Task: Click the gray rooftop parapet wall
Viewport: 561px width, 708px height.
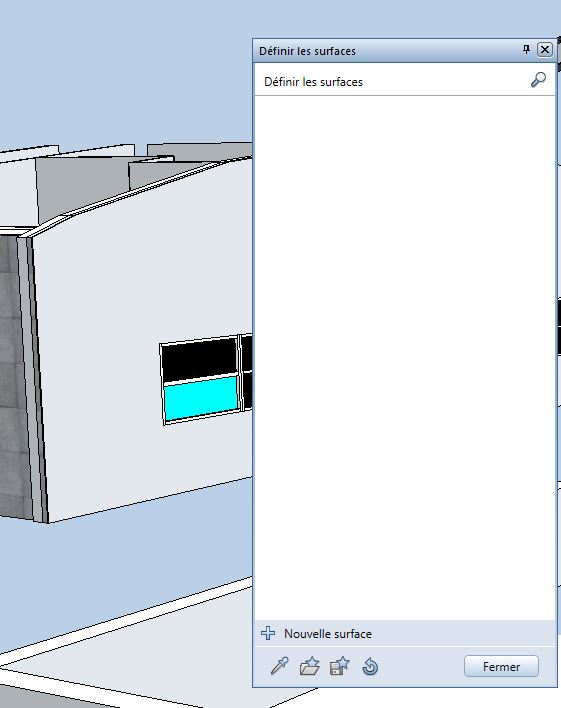Action: tap(81, 187)
